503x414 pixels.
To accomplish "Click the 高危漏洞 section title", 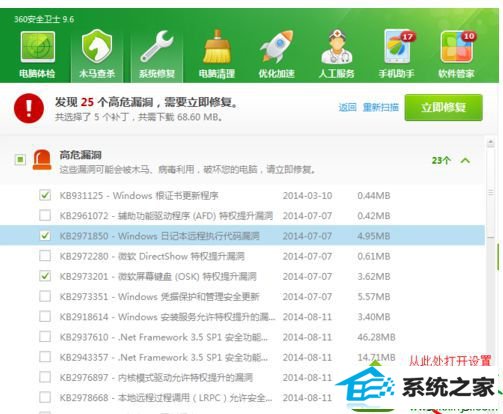I will coord(80,155).
